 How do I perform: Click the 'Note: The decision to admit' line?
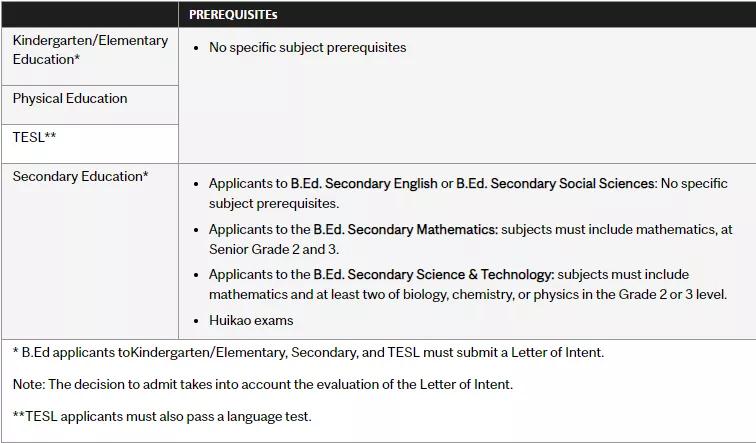click(x=263, y=384)
